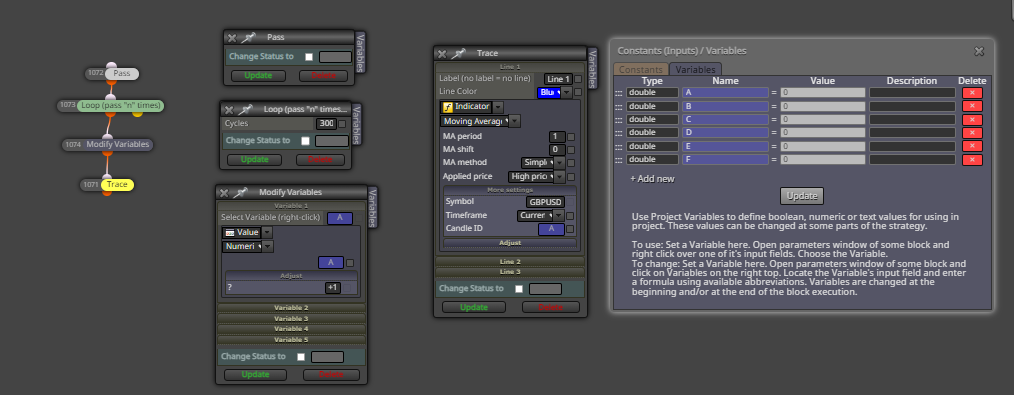The image size is (1014, 395).
Task: Open Variables side tab on Modify Variables window
Action: pyautogui.click(x=372, y=207)
